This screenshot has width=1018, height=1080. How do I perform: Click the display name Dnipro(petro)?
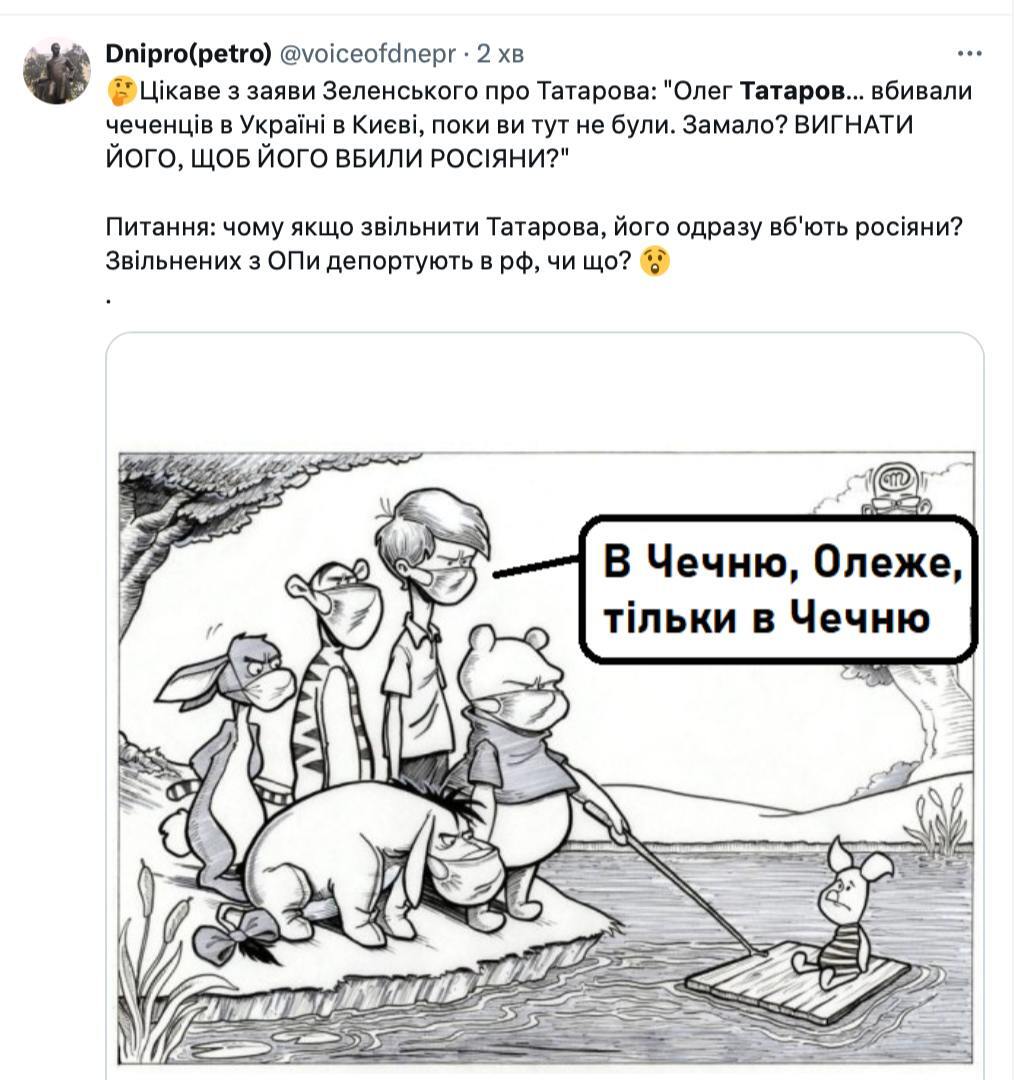189,53
